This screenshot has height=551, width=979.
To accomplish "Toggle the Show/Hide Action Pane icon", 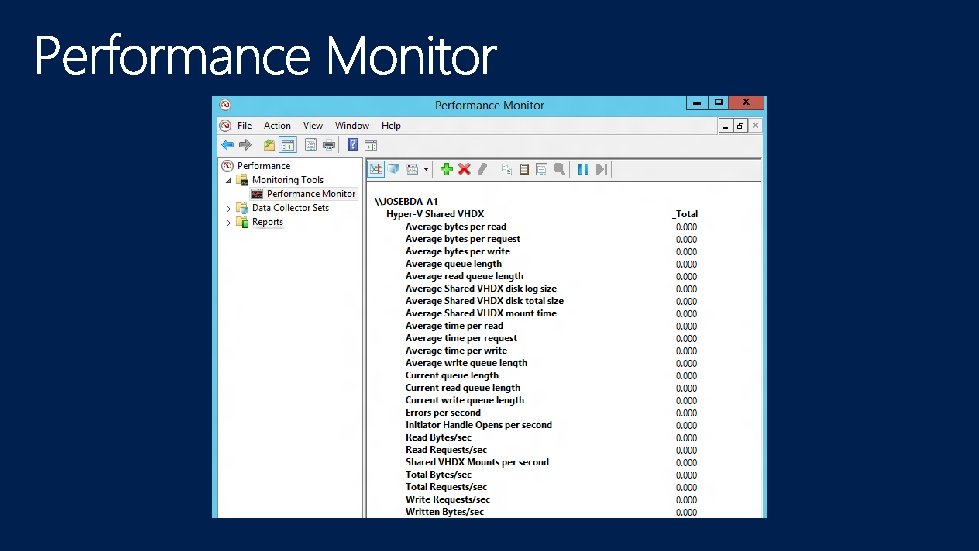I will (x=371, y=145).
